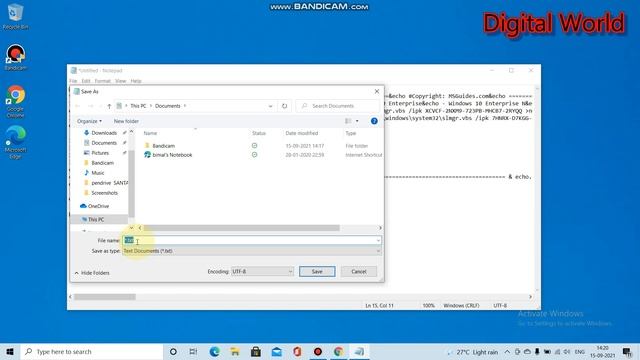Open Task View on taskbar
Image resolution: width=640 pixels, height=360 pixels.
pyautogui.click(x=193, y=351)
